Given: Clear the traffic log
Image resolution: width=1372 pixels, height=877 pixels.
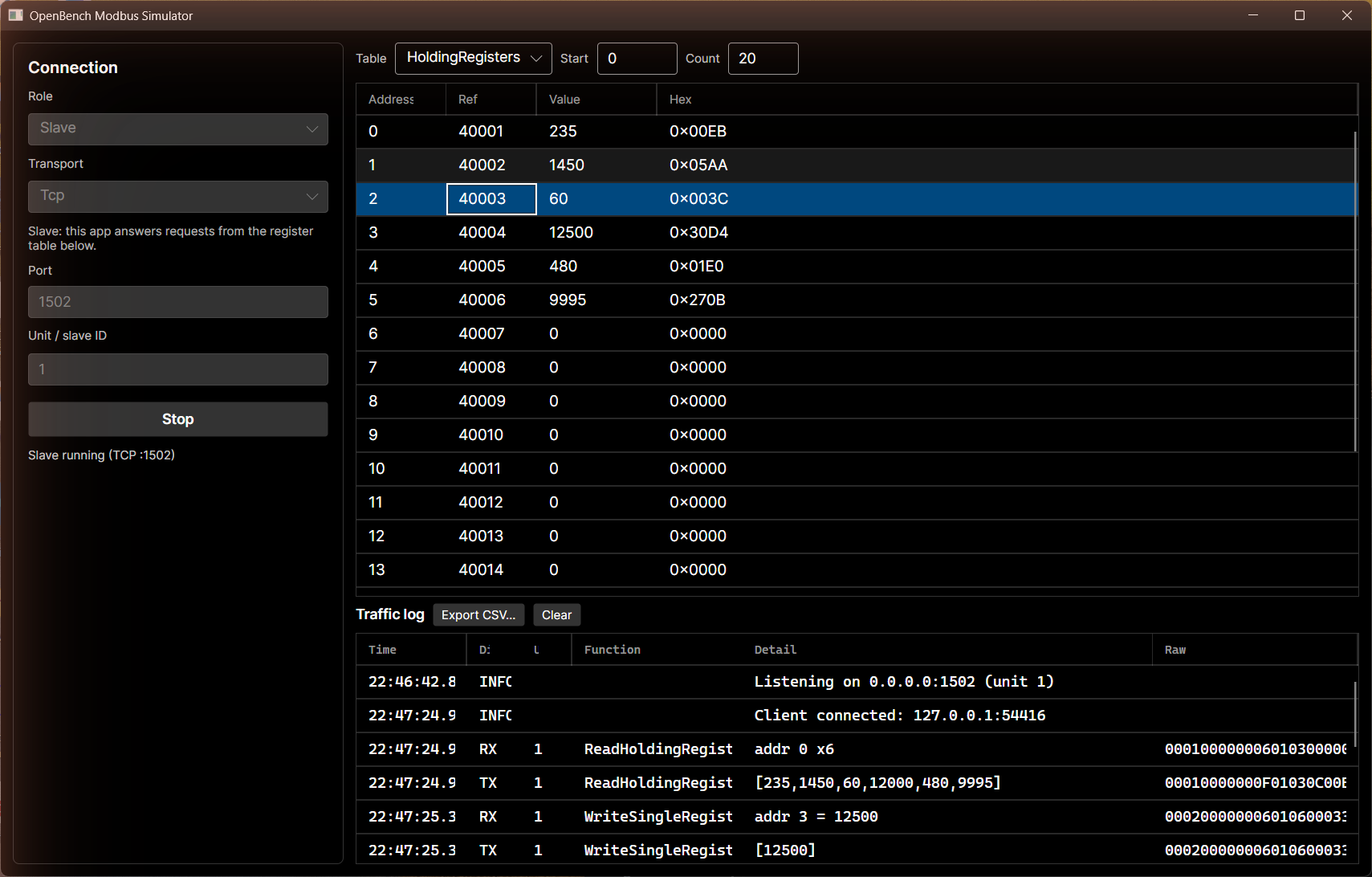Looking at the screenshot, I should 557,615.
